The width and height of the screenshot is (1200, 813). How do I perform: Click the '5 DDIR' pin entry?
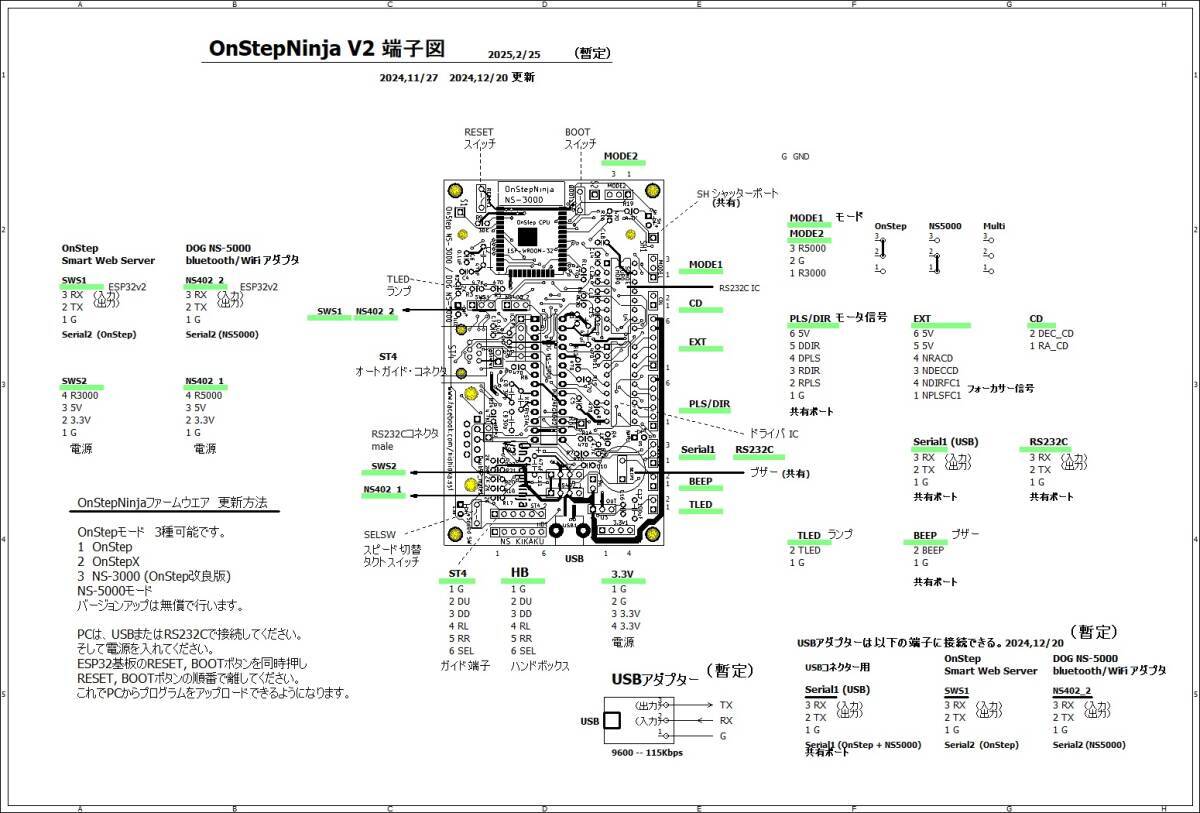click(804, 345)
